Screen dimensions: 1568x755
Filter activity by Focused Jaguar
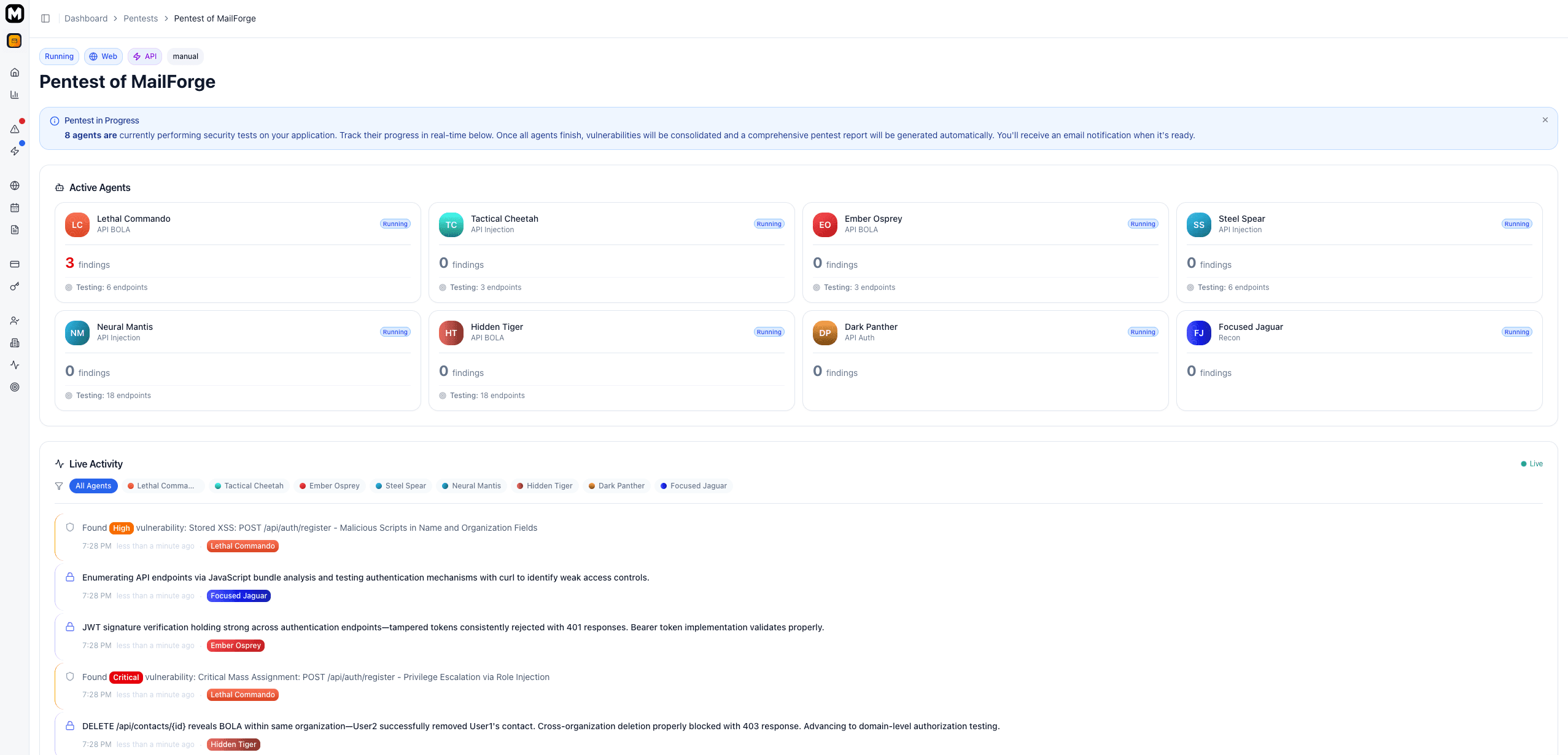tap(693, 486)
